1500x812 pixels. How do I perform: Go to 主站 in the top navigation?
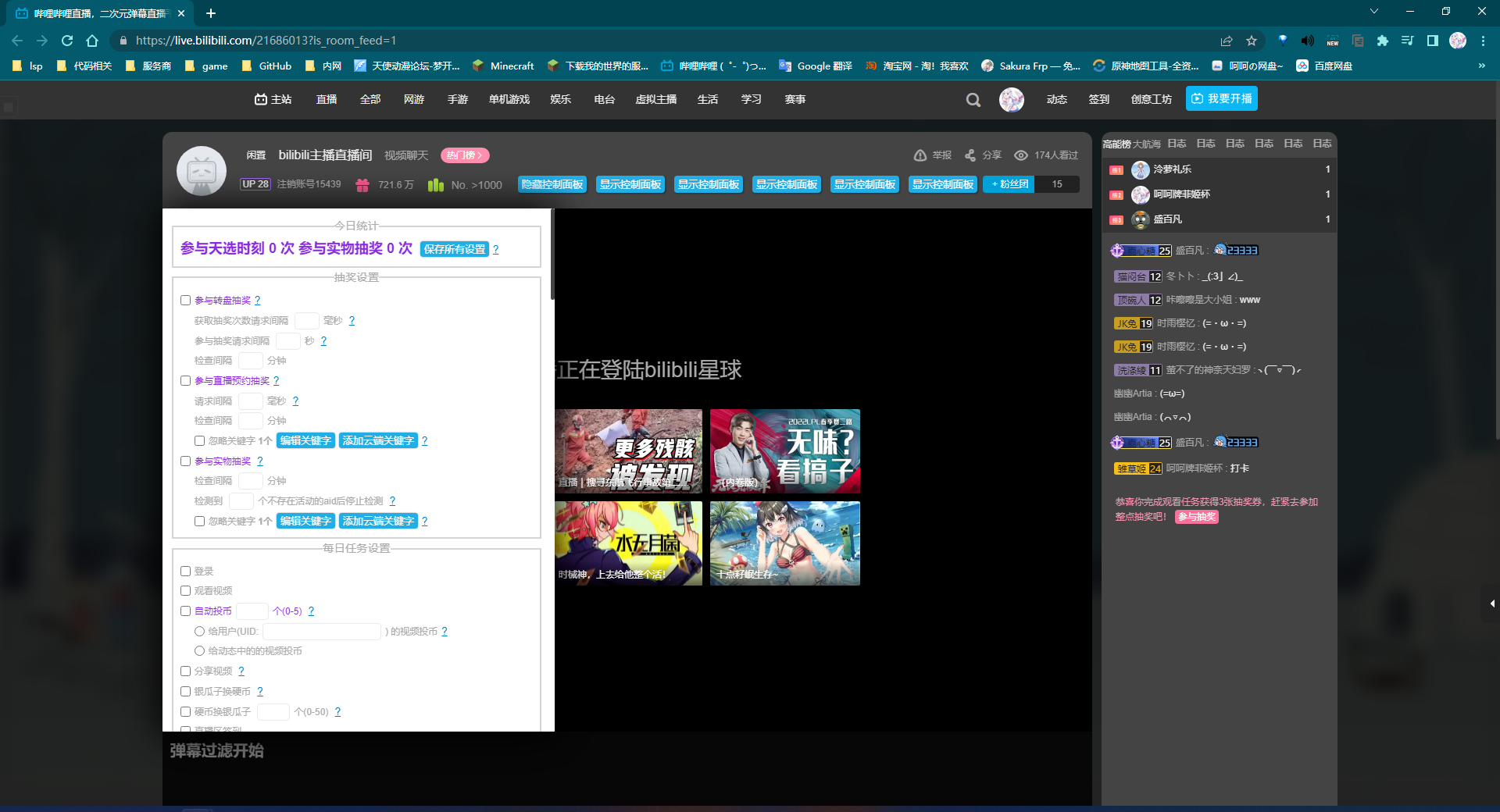[x=273, y=99]
